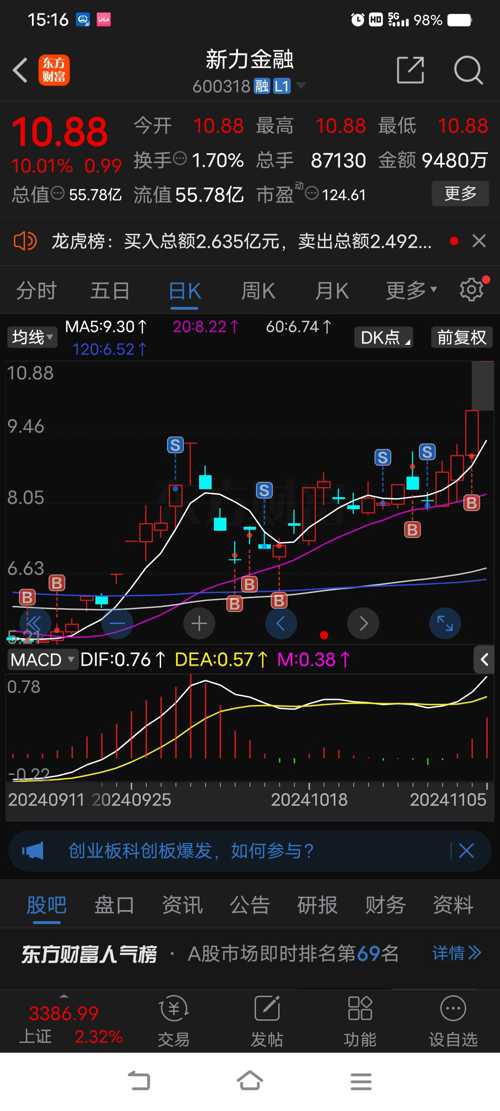
Task: Open the share icon in header
Action: click(410, 70)
